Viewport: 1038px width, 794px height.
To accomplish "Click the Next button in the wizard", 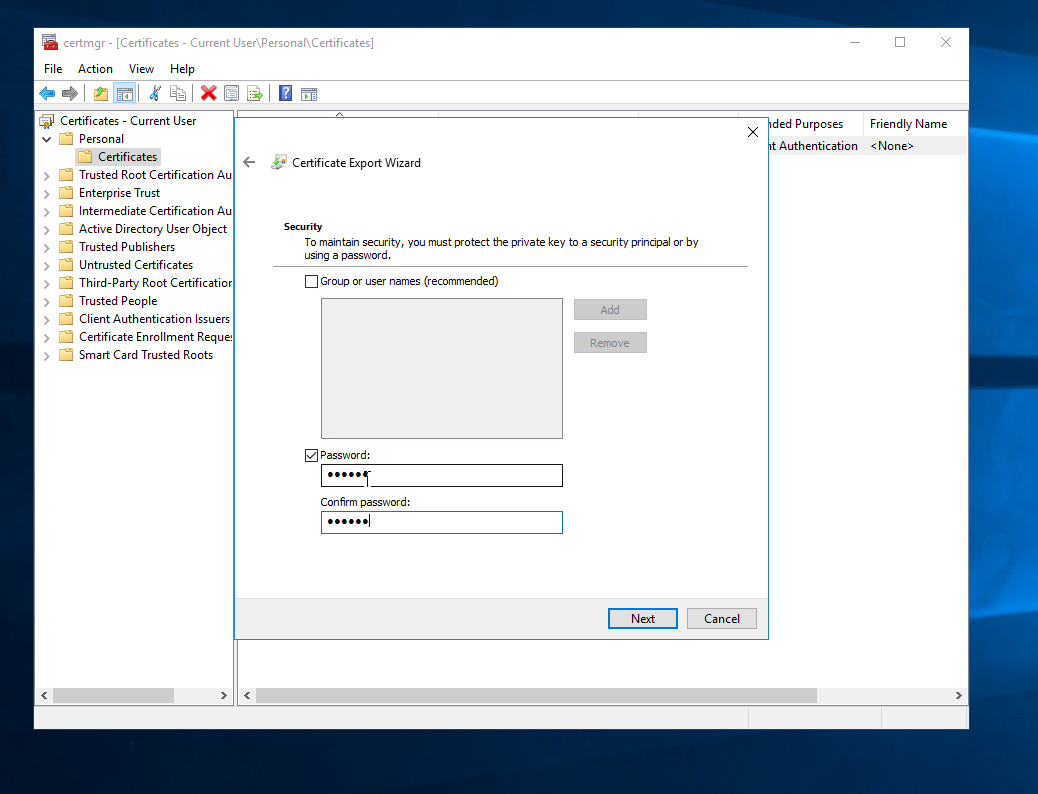I will 643,619.
